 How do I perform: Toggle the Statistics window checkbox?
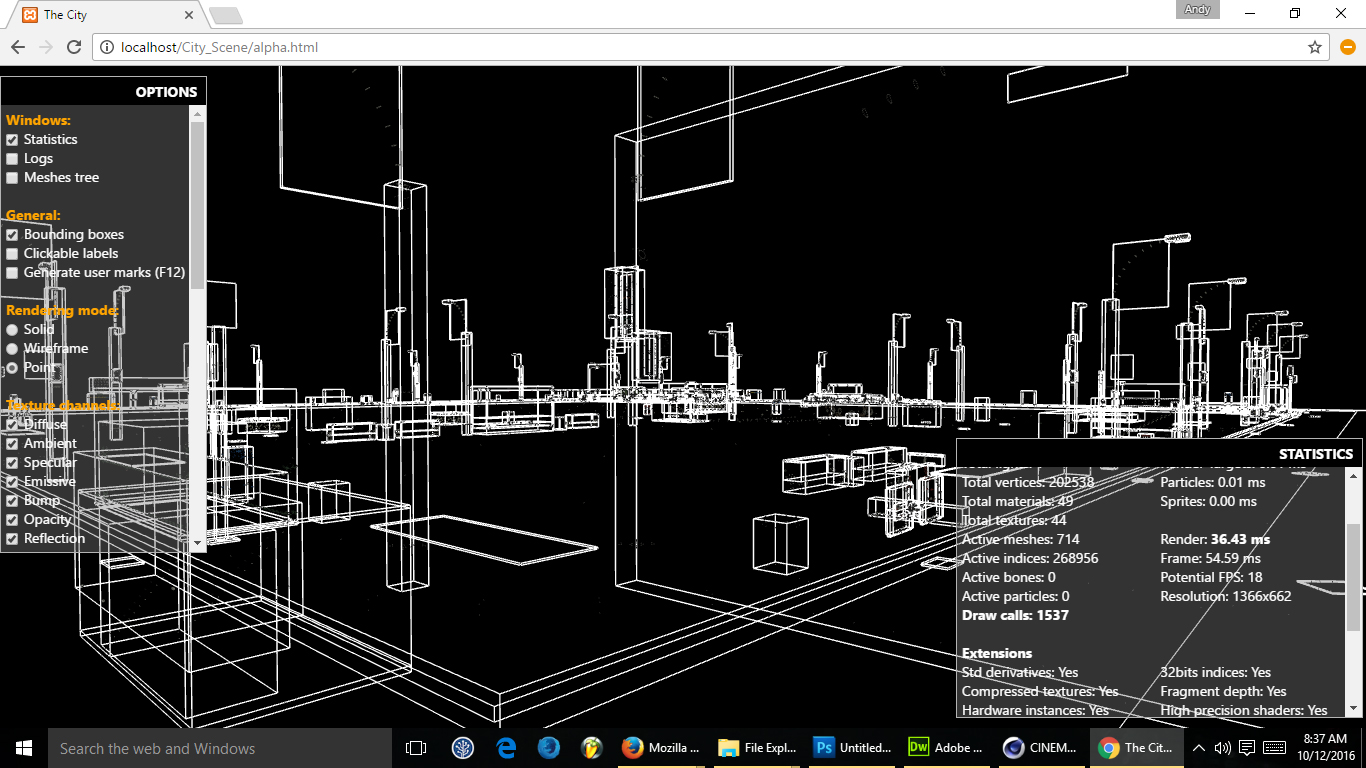(x=13, y=140)
